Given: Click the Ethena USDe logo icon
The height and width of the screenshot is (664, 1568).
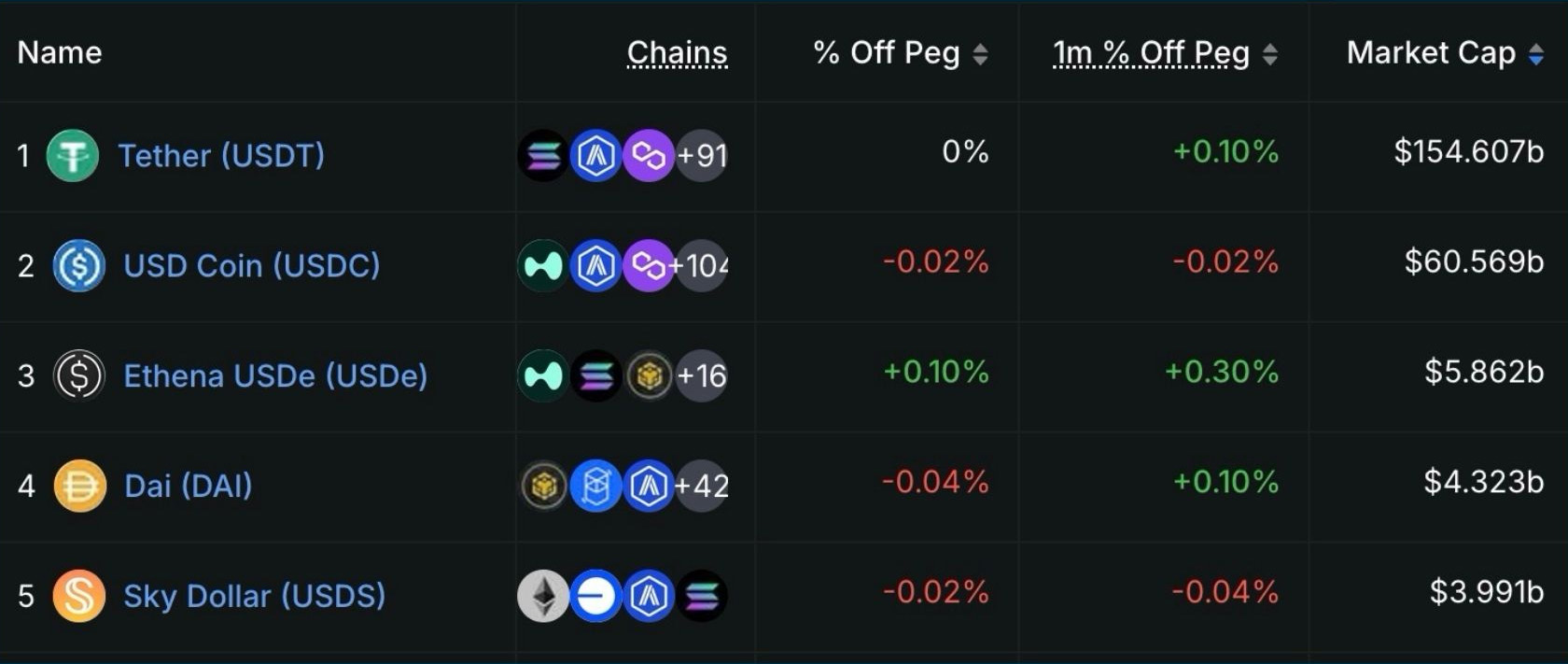Looking at the screenshot, I should coord(79,375).
